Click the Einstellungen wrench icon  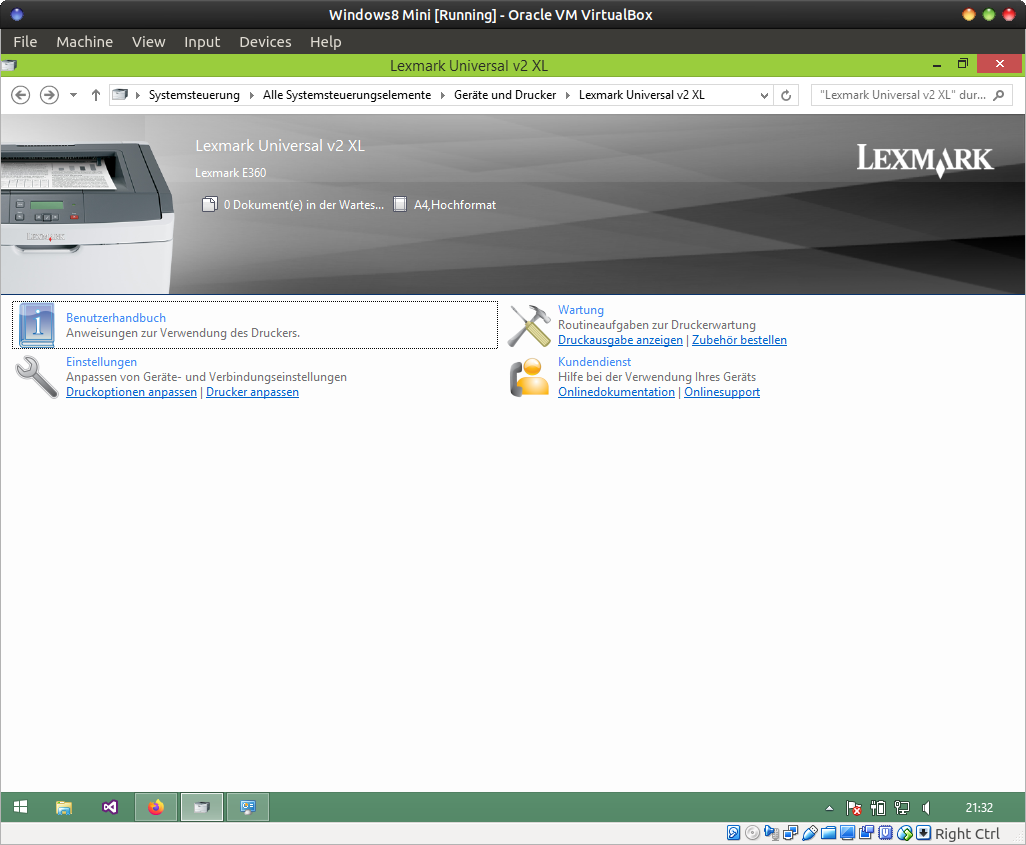tap(36, 377)
